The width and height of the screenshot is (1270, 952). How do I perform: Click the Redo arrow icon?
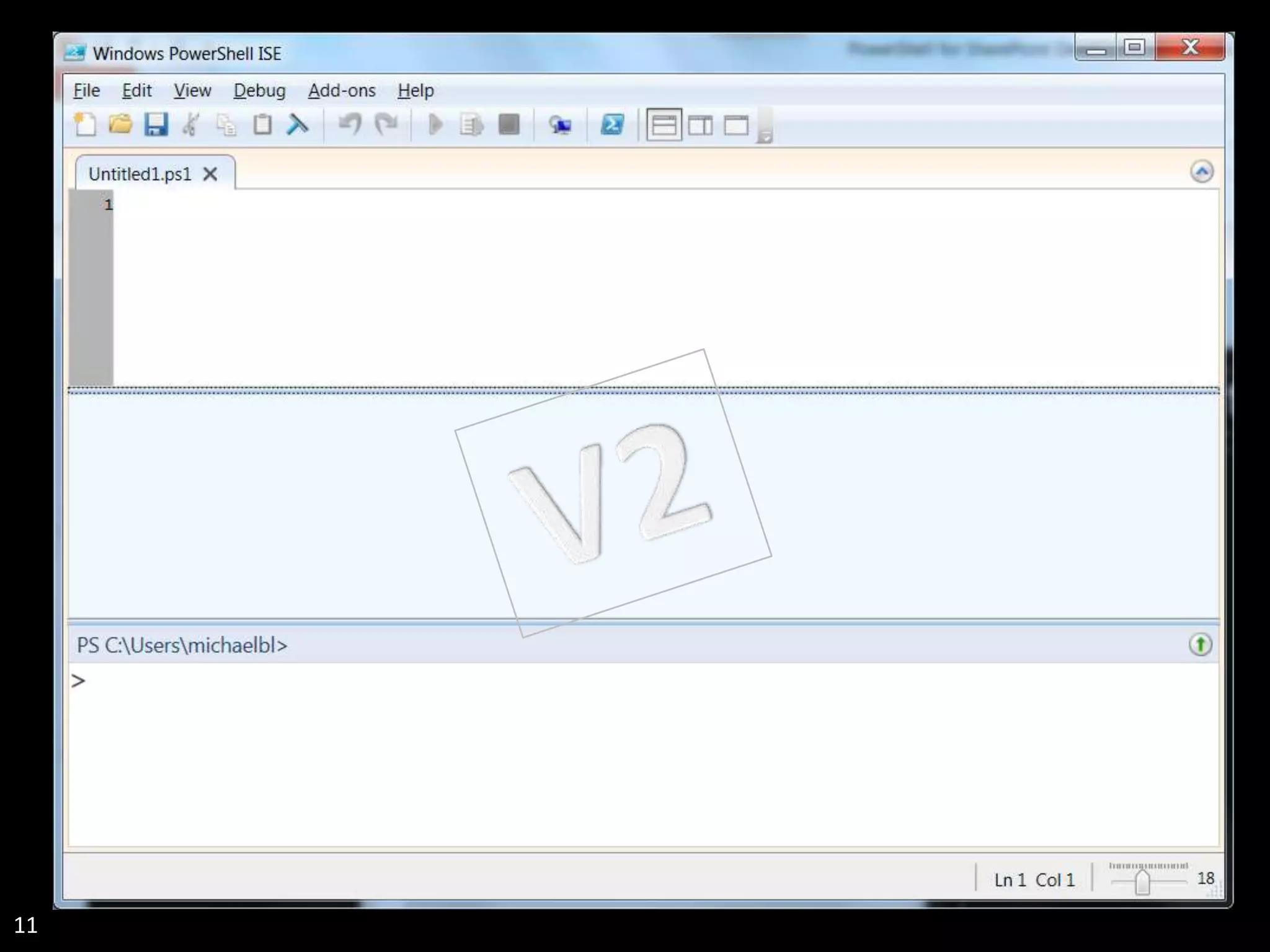click(x=386, y=125)
